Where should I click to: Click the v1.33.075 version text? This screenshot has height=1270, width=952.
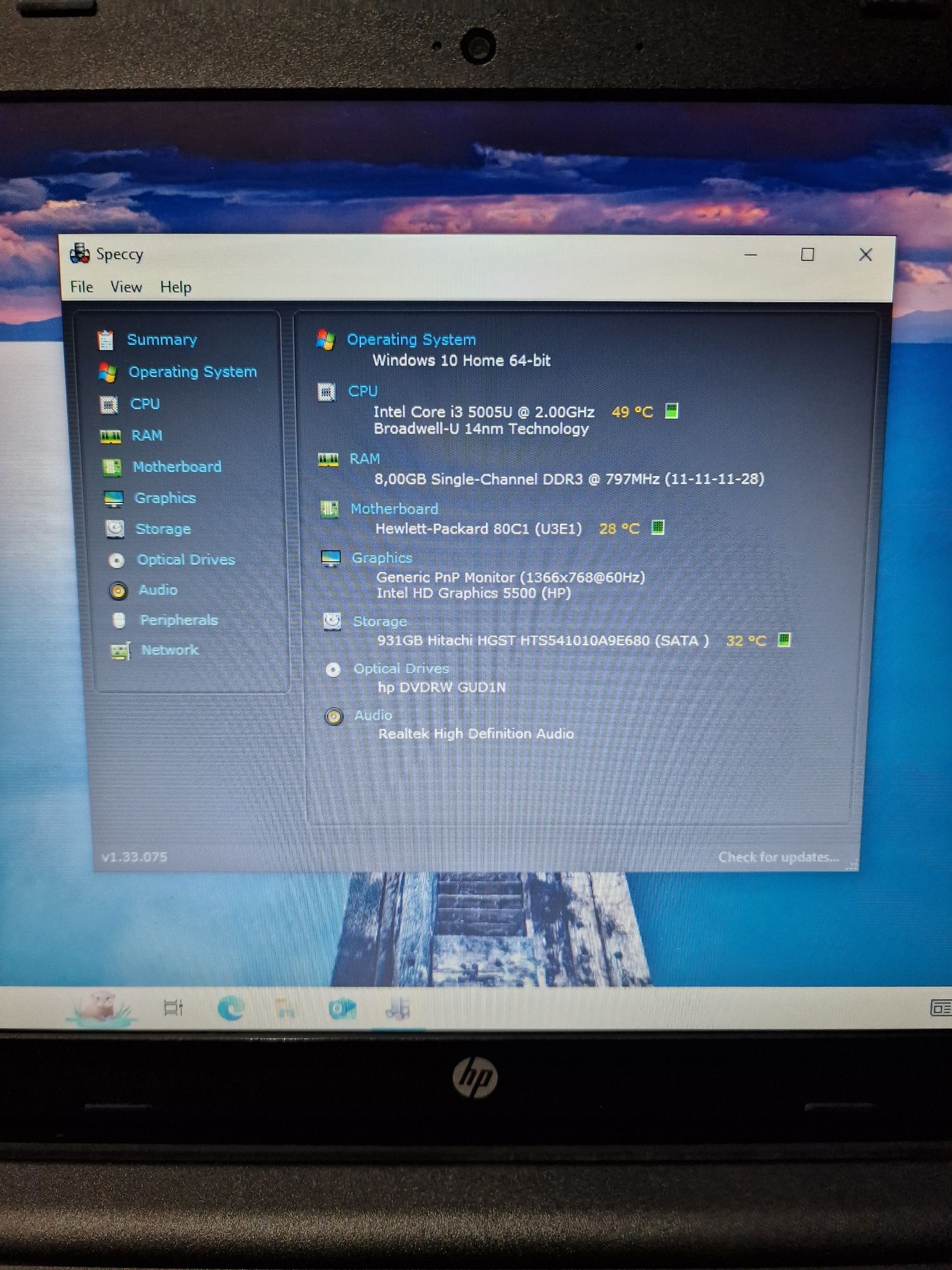pyautogui.click(x=135, y=857)
